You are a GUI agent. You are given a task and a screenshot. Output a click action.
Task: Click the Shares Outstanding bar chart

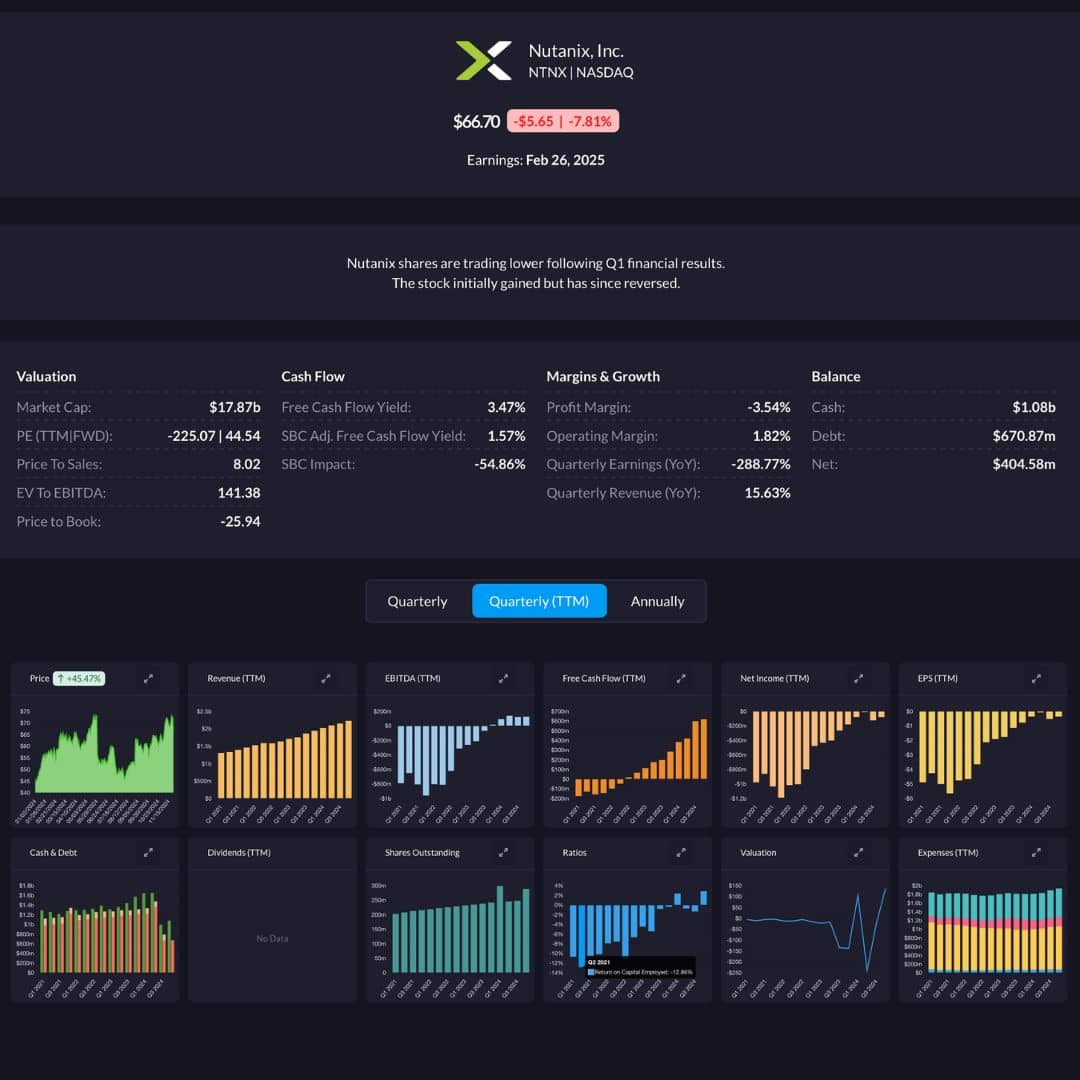click(x=461, y=929)
